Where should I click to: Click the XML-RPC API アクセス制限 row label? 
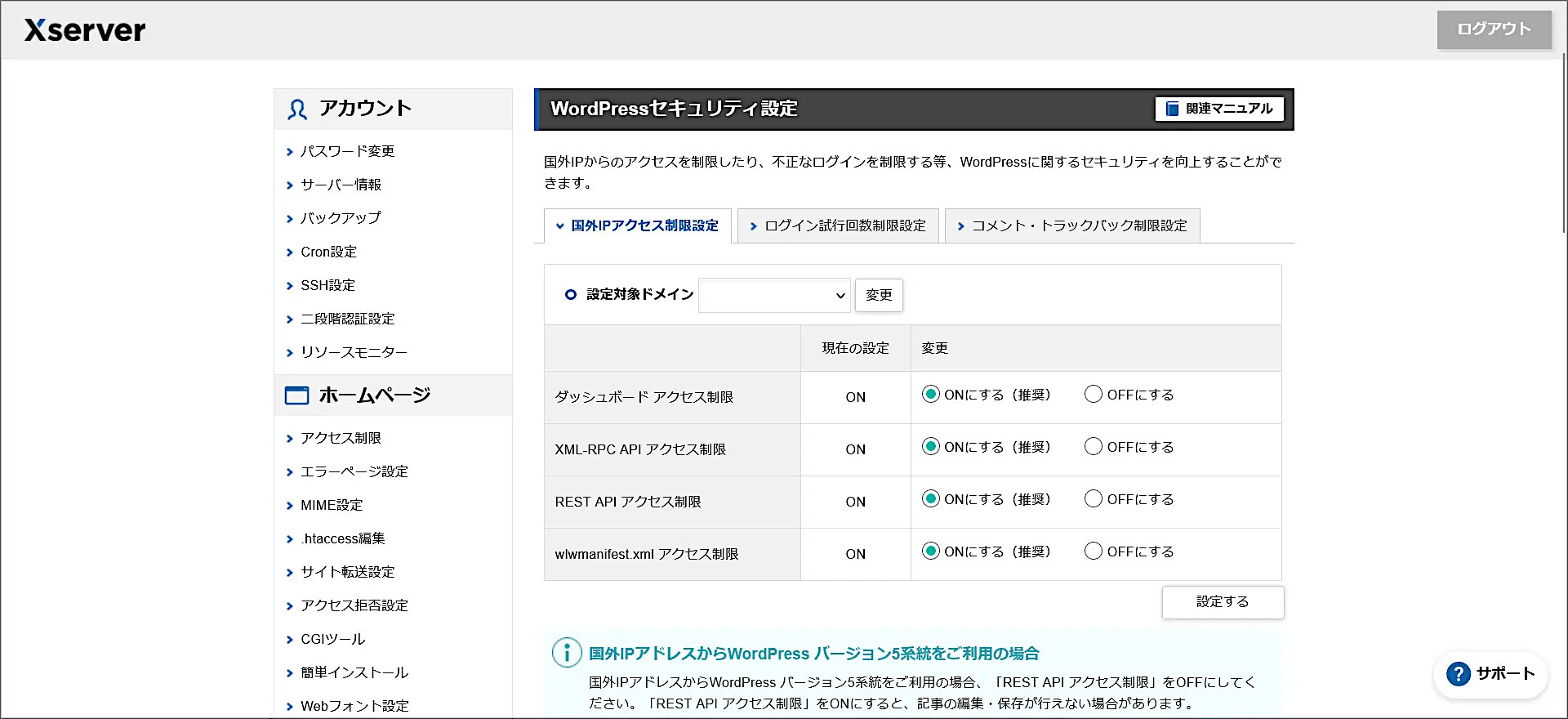click(x=640, y=449)
